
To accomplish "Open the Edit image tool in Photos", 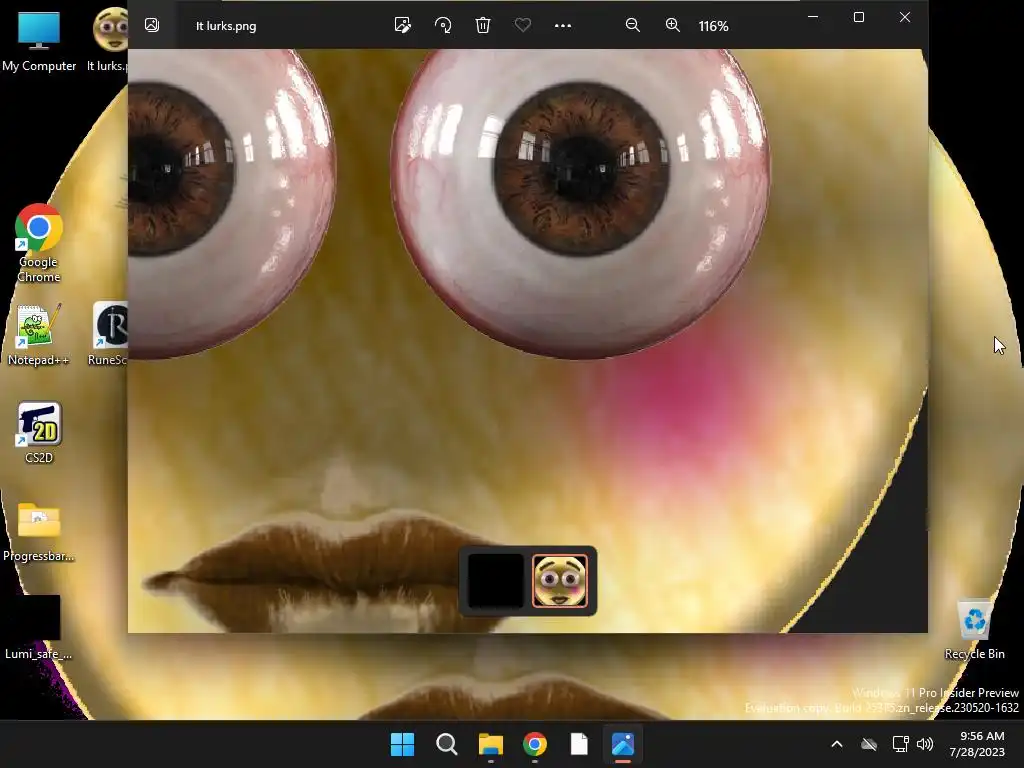I will pyautogui.click(x=402, y=25).
